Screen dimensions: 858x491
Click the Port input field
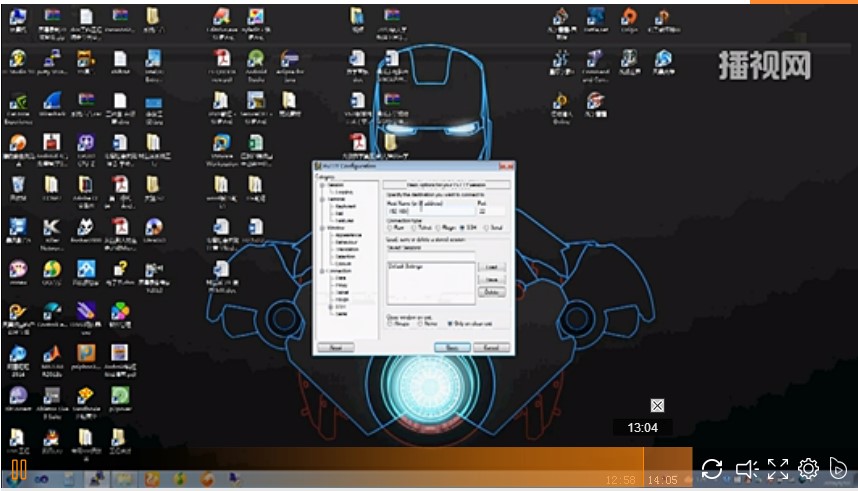(492, 211)
